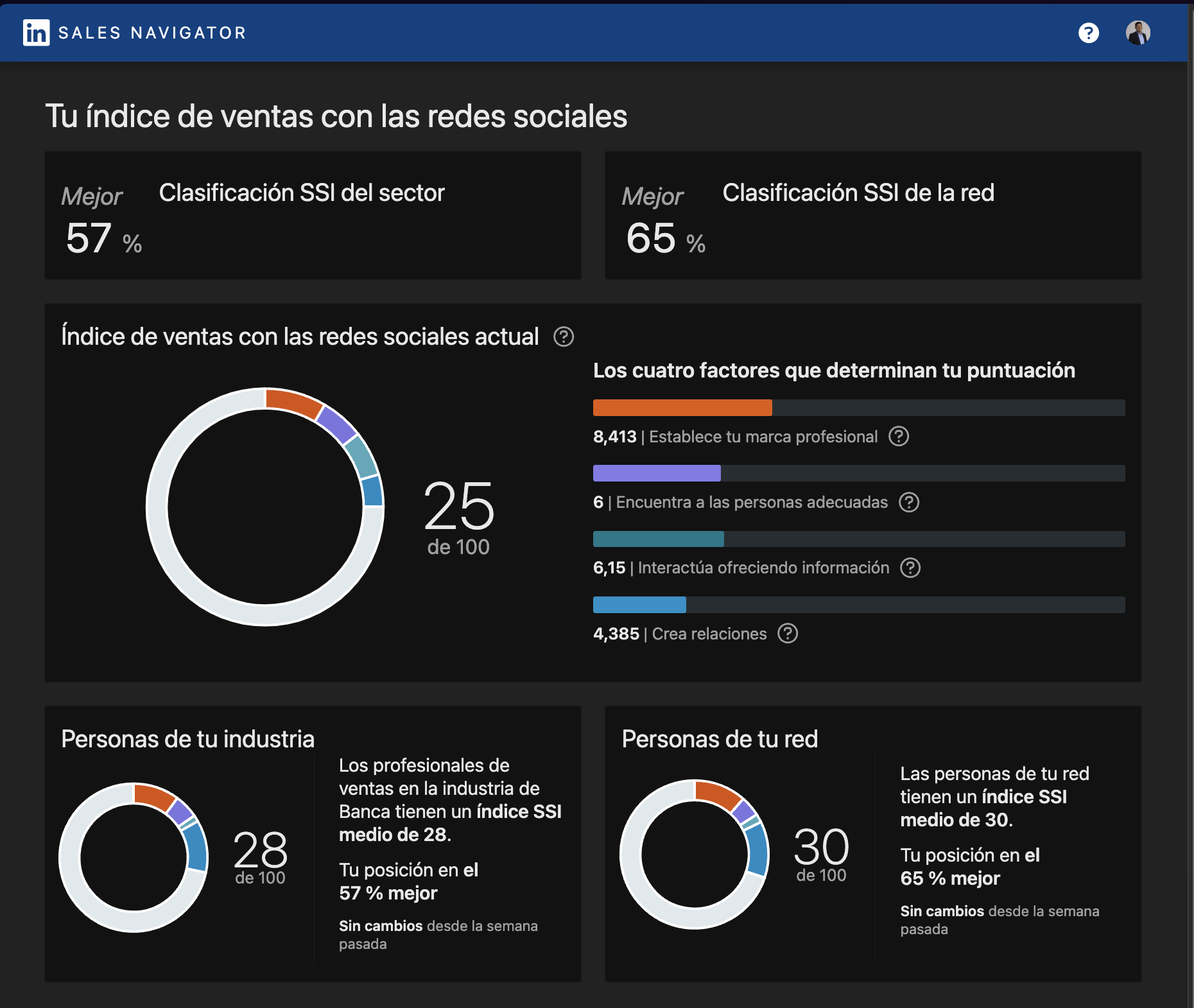Click the '4,385' relationships score value

(616, 634)
